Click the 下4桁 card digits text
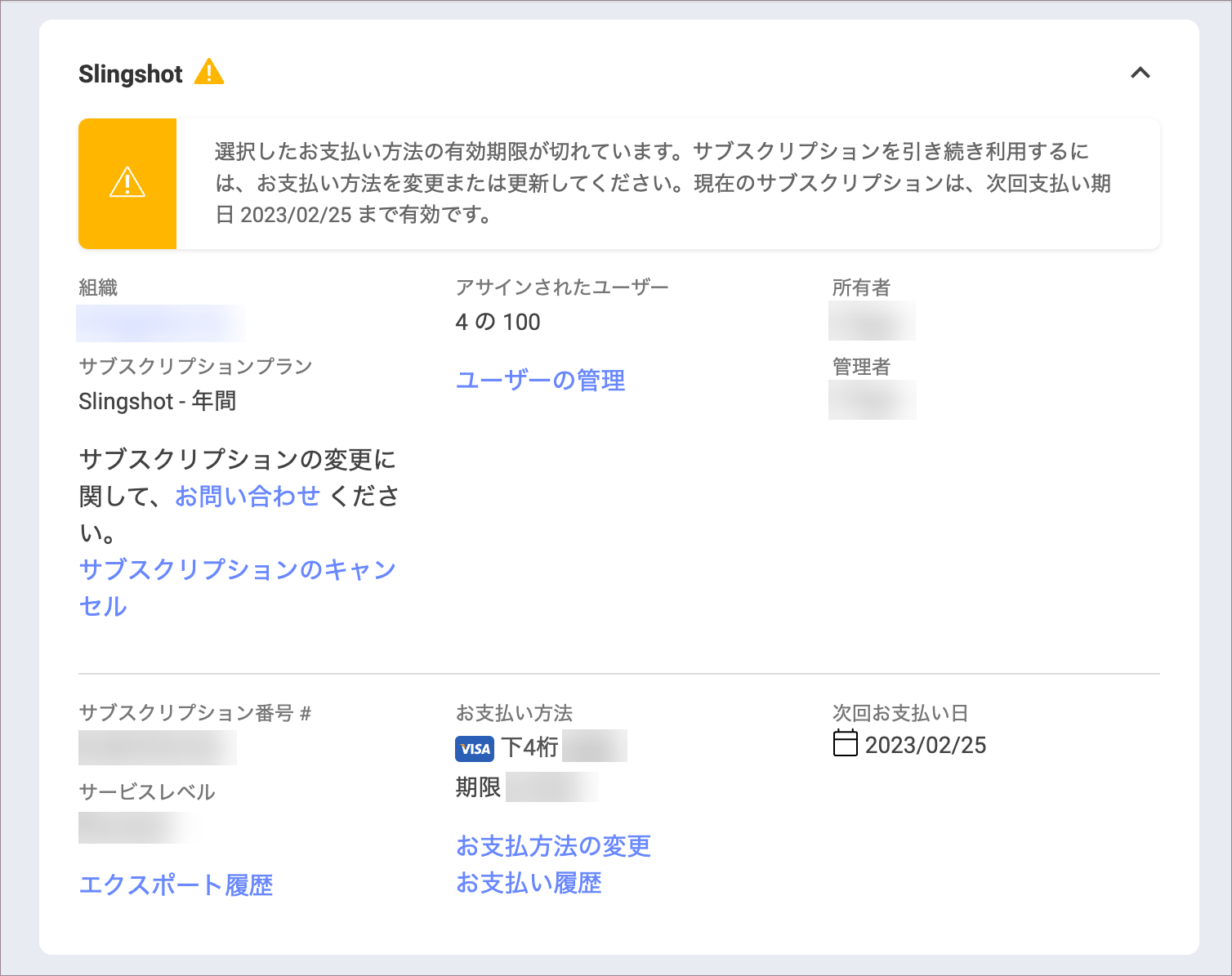Screen dimensions: 1232x976 tap(530, 746)
